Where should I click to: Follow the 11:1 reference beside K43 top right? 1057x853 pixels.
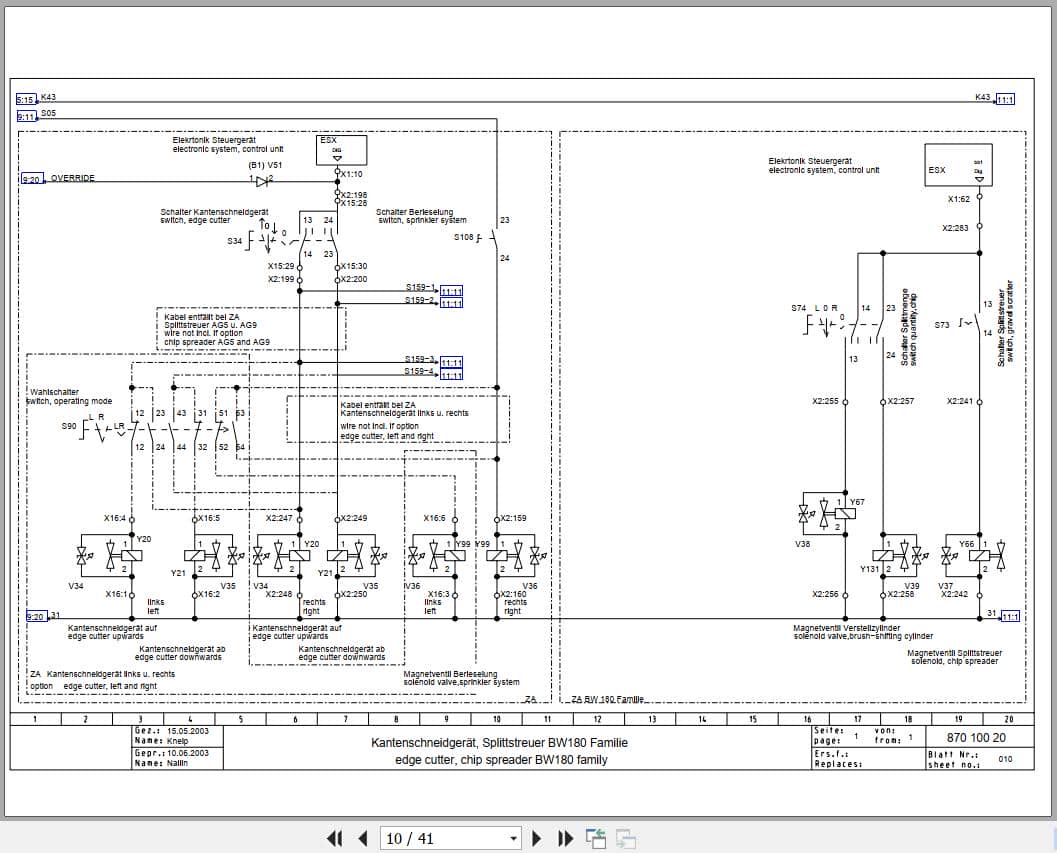click(1005, 100)
